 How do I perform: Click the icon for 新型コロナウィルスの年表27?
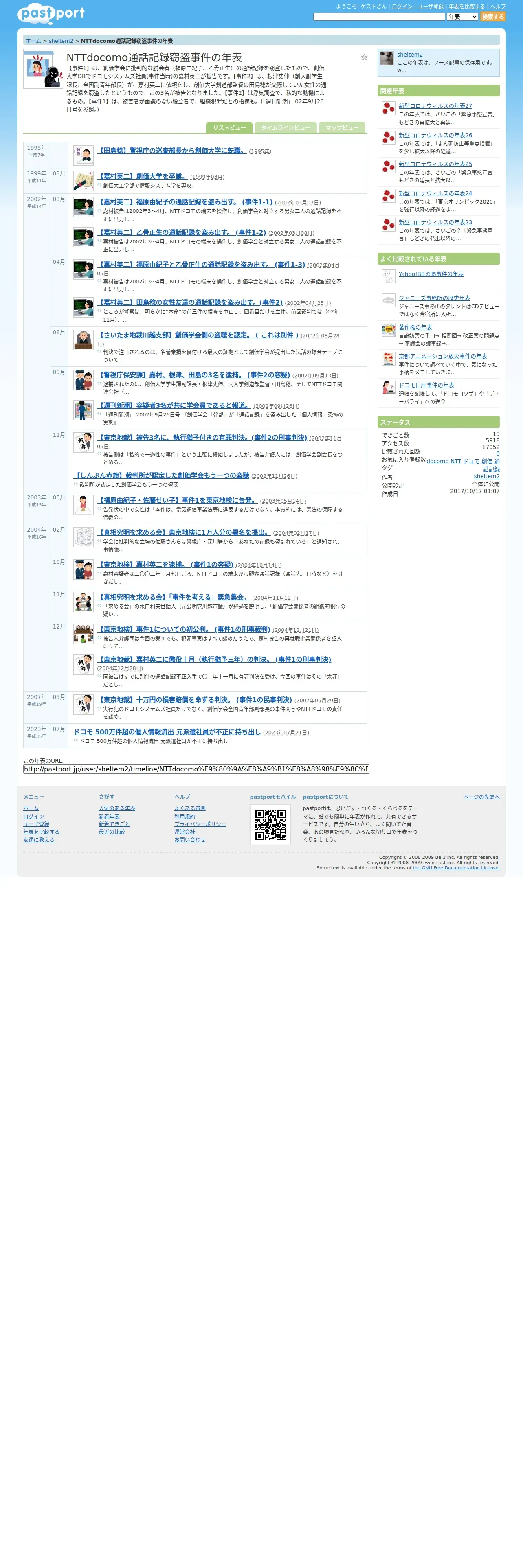click(389, 108)
